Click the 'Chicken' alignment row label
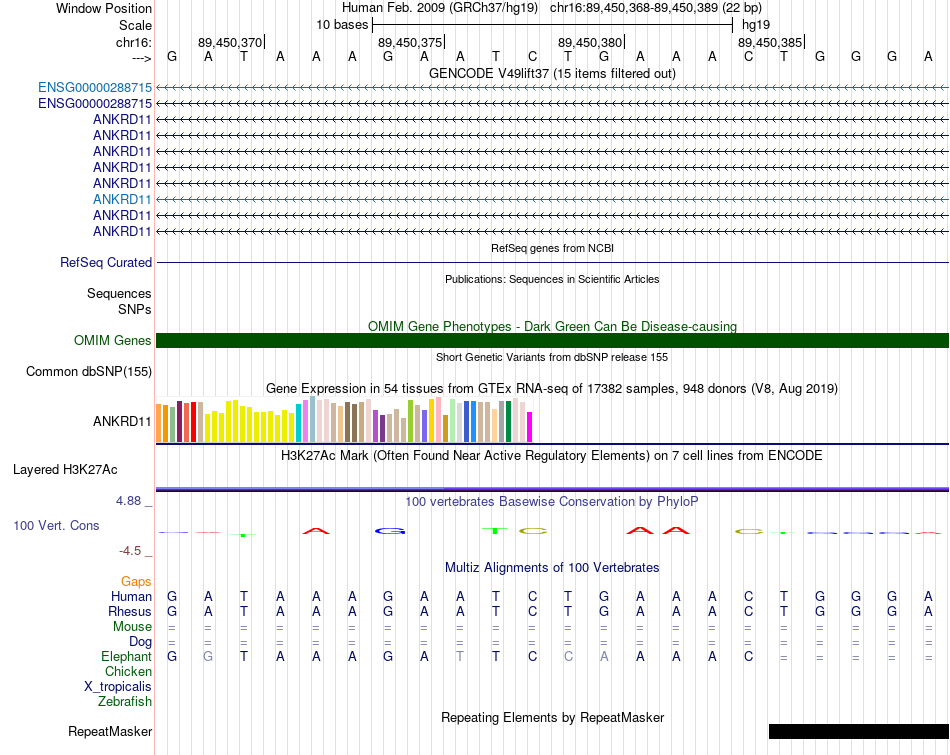The image size is (950, 755). (128, 671)
